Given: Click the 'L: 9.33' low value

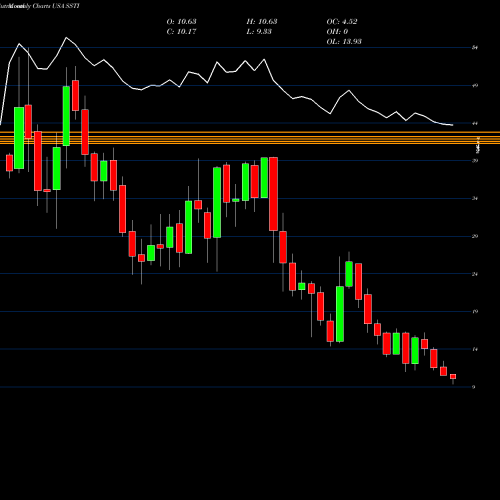Looking at the screenshot, I should click(259, 31).
